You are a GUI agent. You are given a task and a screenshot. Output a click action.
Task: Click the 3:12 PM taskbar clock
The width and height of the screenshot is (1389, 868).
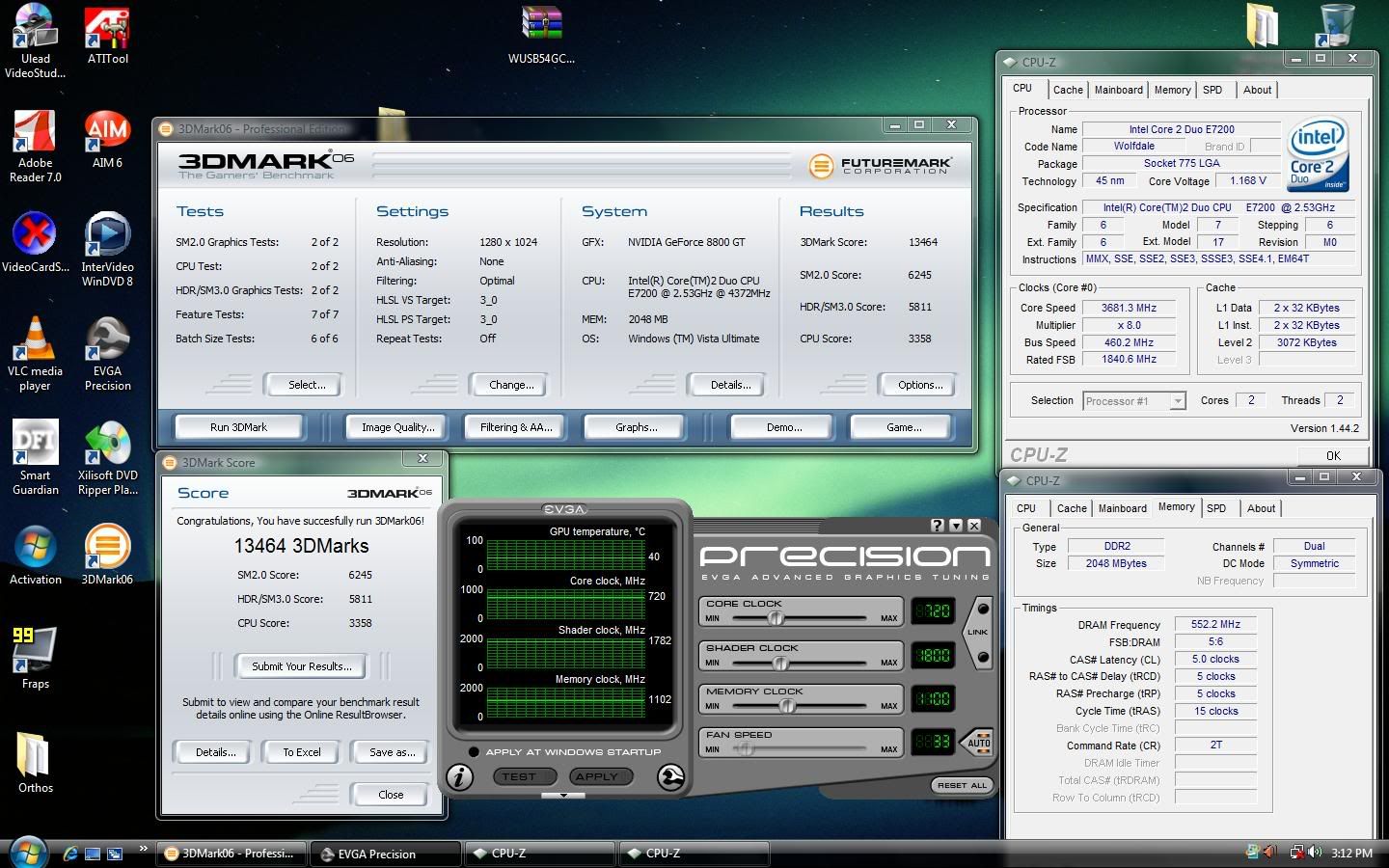point(1351,853)
